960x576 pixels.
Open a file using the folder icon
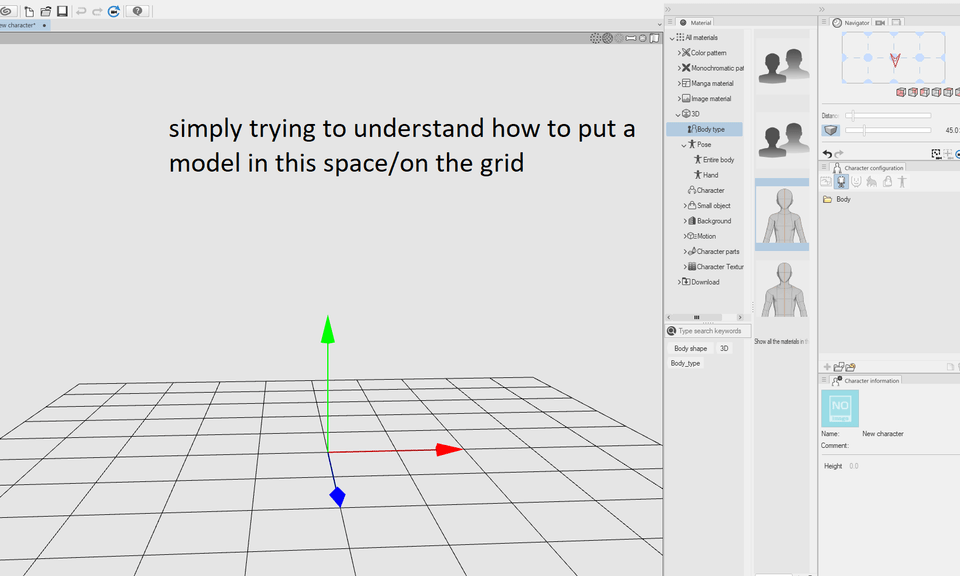point(46,10)
